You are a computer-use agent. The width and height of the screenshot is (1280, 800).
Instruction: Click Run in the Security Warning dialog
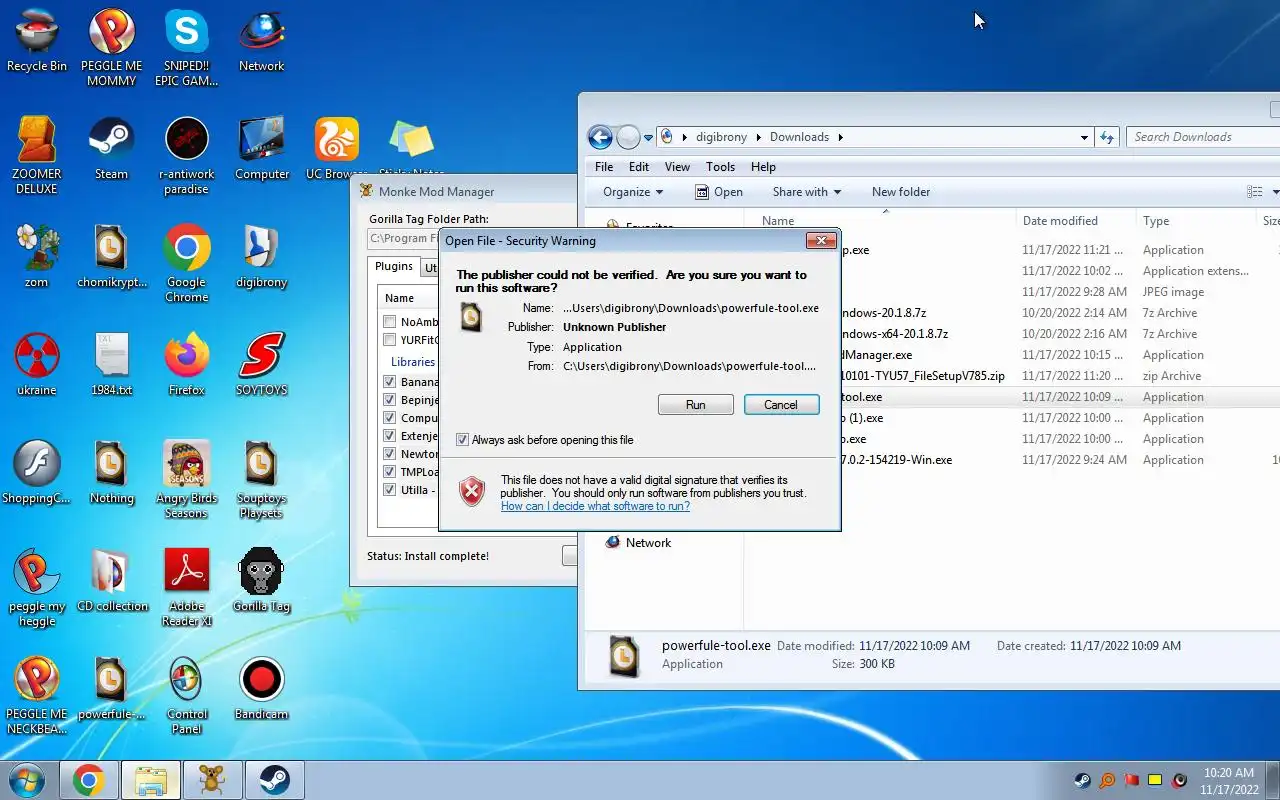click(696, 405)
